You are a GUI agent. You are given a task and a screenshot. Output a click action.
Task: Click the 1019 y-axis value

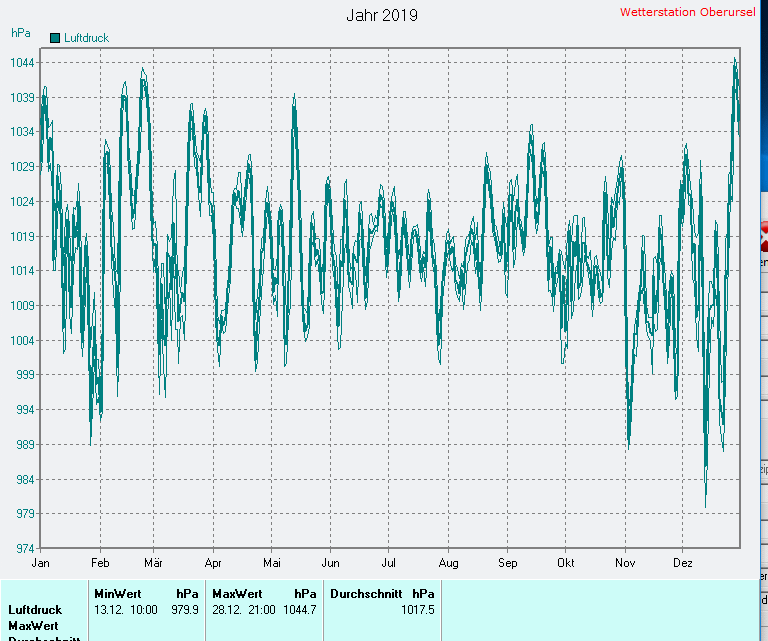point(22,236)
